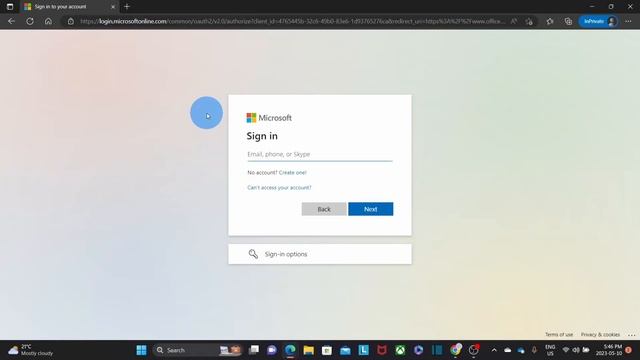Change ENG US input language

(x=550, y=350)
